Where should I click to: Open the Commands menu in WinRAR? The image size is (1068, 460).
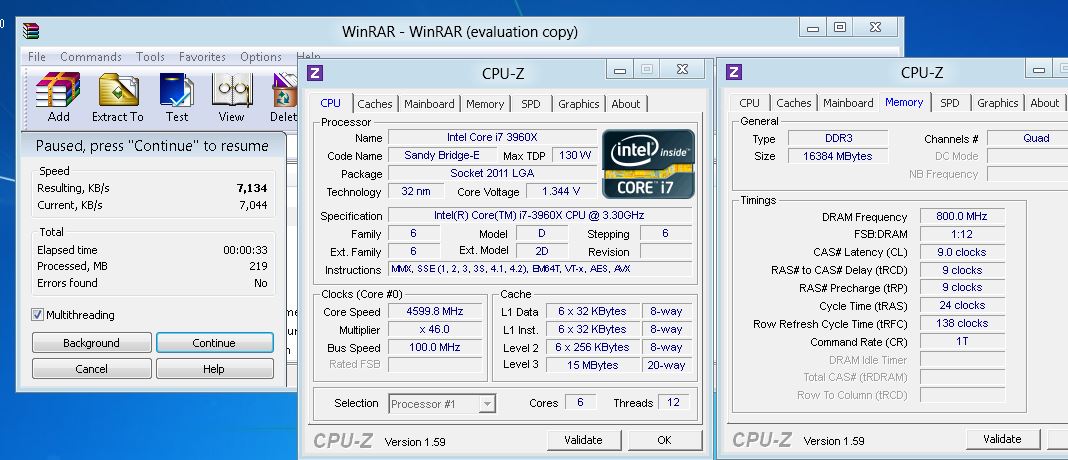(91, 57)
